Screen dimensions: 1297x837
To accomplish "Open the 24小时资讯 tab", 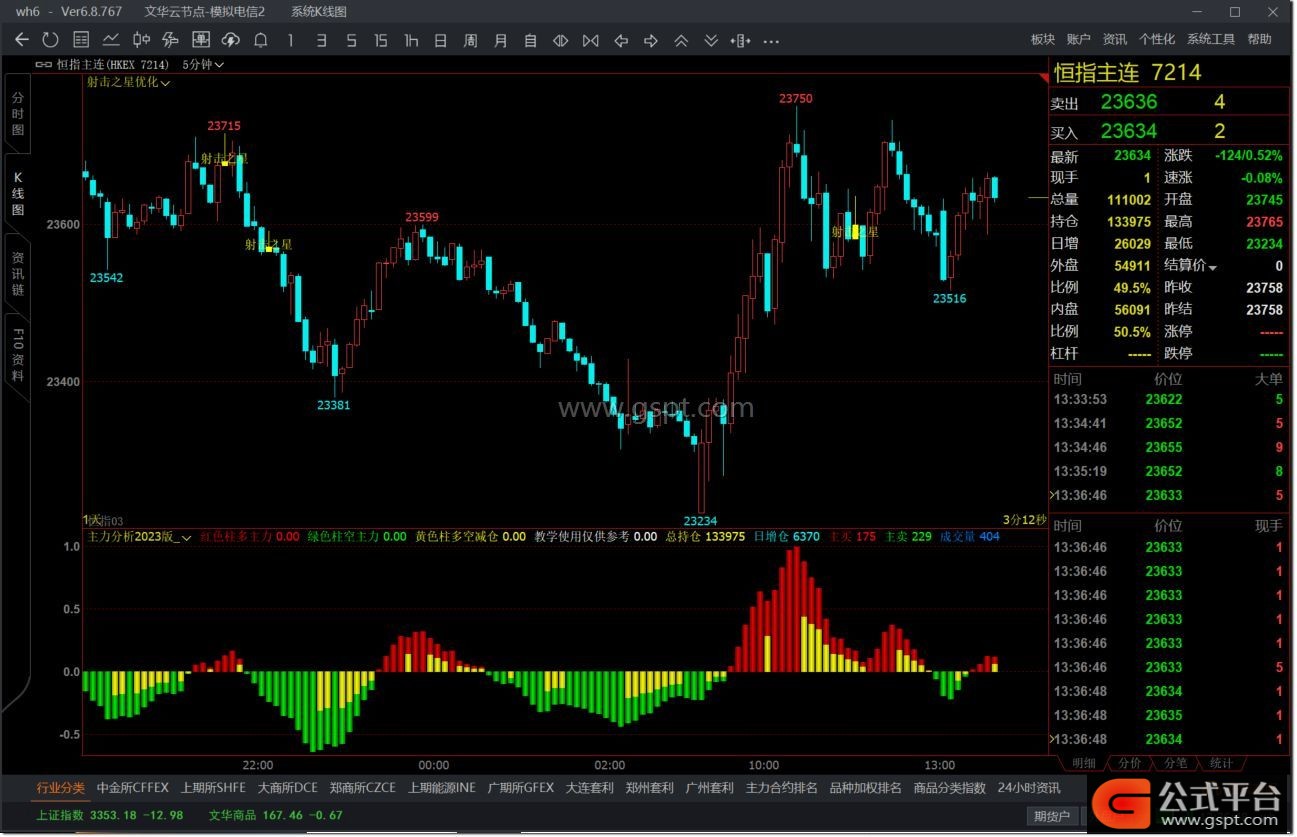I will tap(1029, 788).
